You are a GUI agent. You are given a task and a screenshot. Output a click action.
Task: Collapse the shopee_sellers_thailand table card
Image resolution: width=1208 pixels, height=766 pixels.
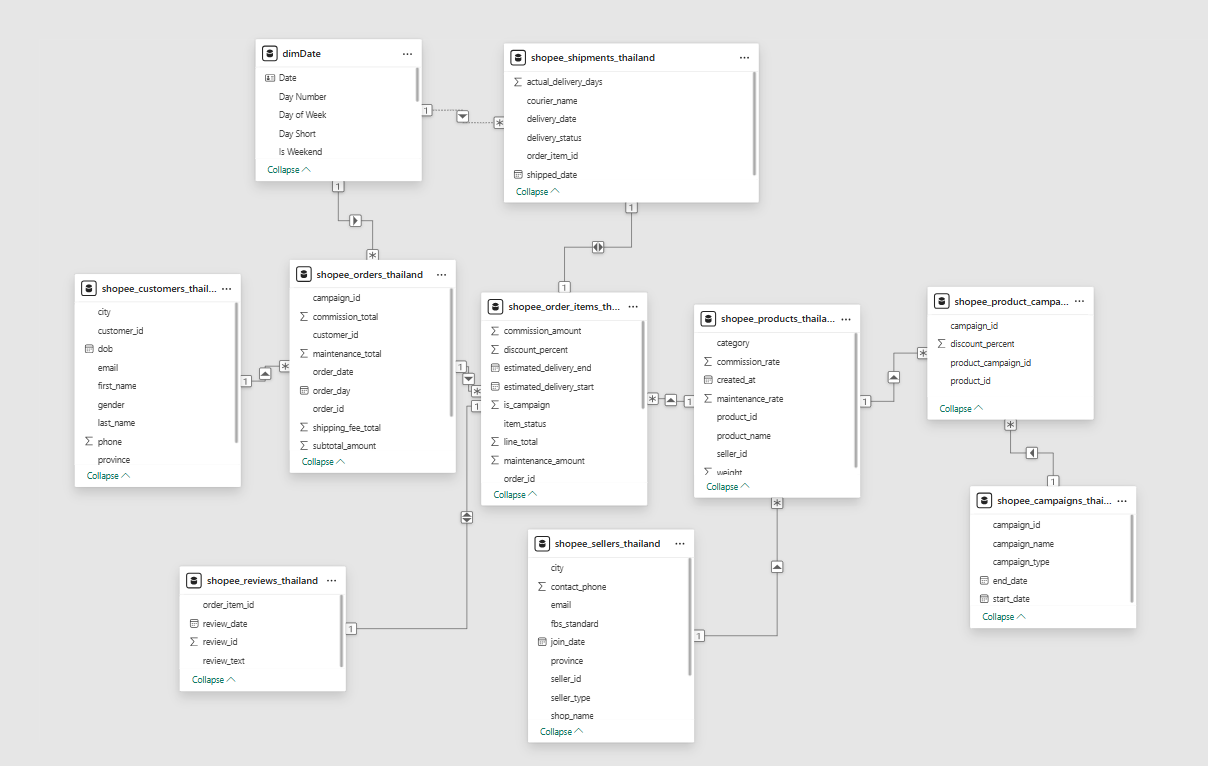562,731
